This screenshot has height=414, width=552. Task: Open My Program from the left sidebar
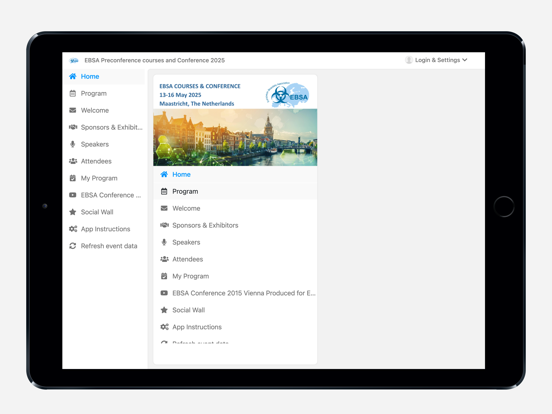click(105, 178)
